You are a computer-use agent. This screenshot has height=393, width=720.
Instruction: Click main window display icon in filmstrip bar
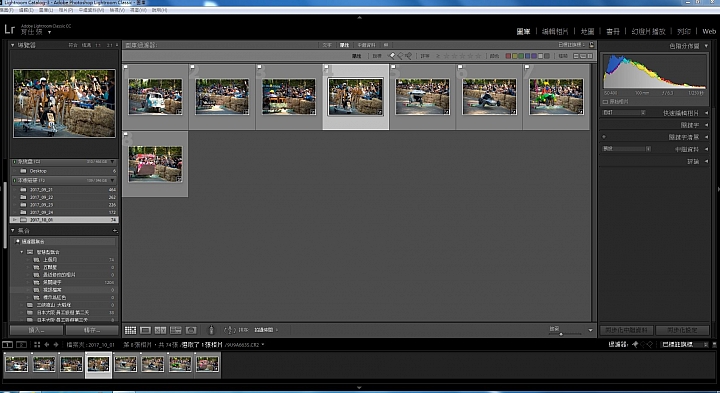tap(7, 344)
